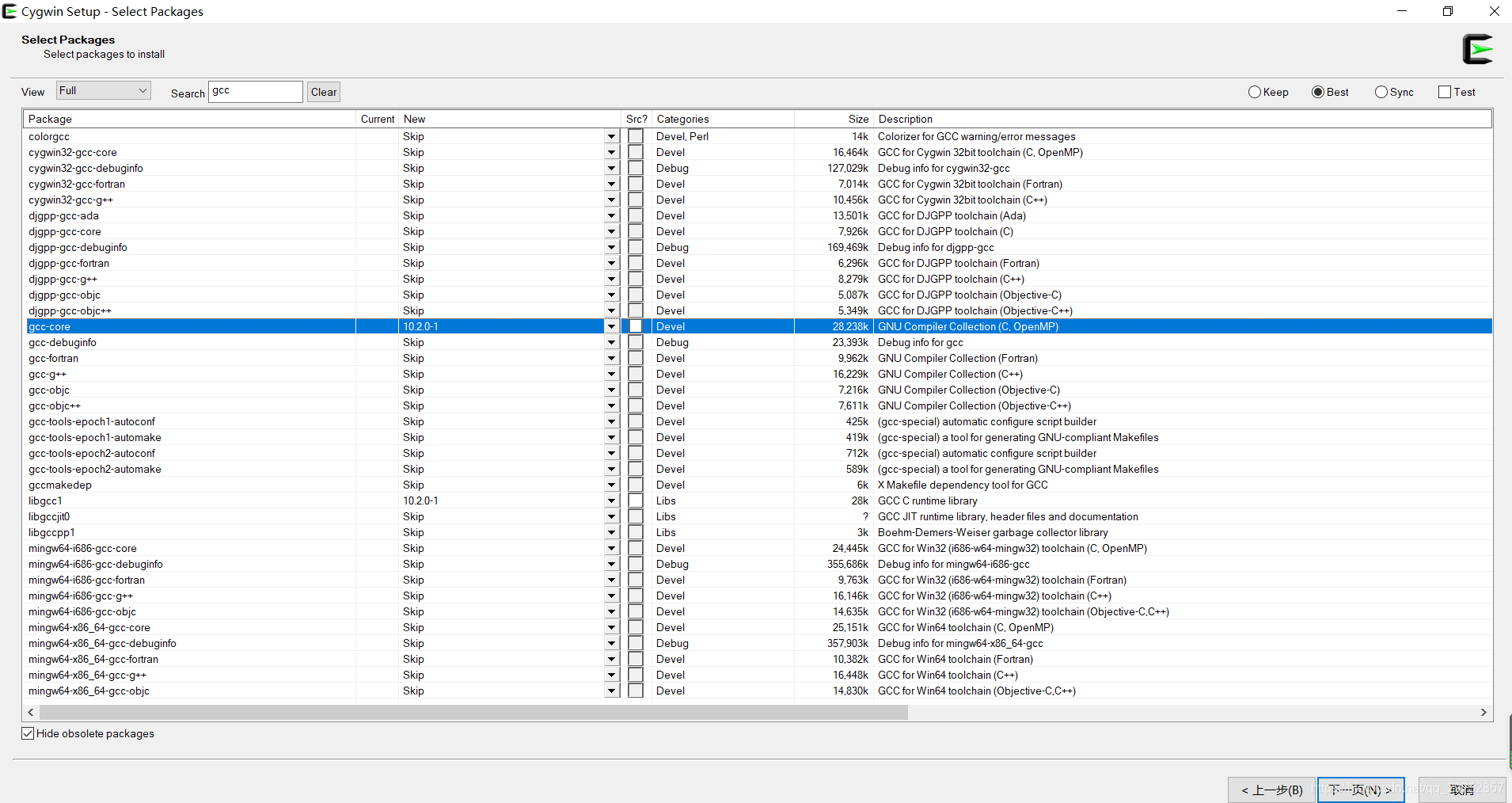Open version dropdown for libgcc1
Viewport: 1512px width, 803px height.
point(611,500)
